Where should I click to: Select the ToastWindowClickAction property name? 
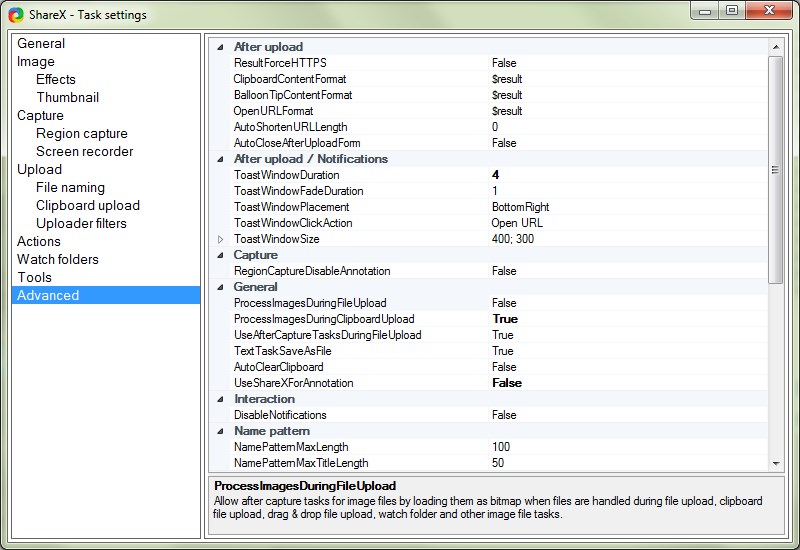pyautogui.click(x=293, y=223)
